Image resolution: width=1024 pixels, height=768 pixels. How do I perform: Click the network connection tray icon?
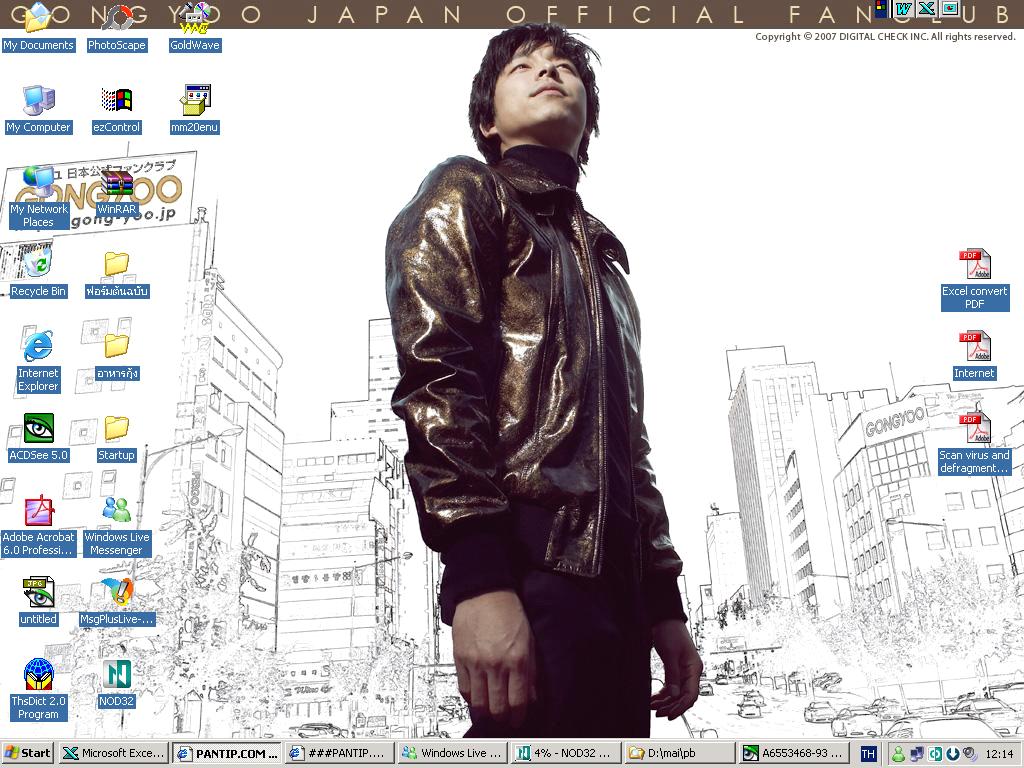point(917,754)
